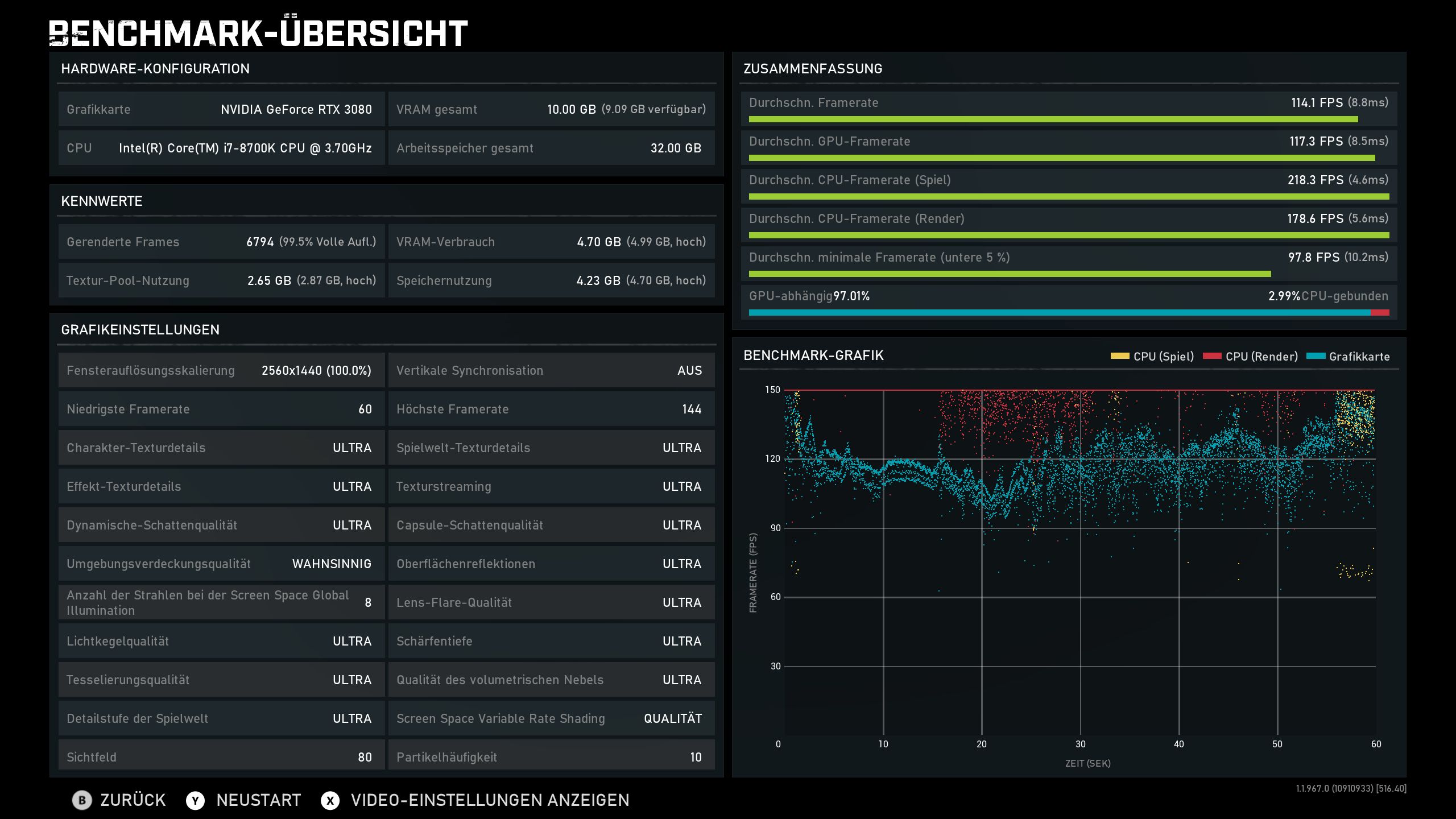Click the cyan Grafikkarte legend marker
The image size is (1456, 819).
(1316, 357)
